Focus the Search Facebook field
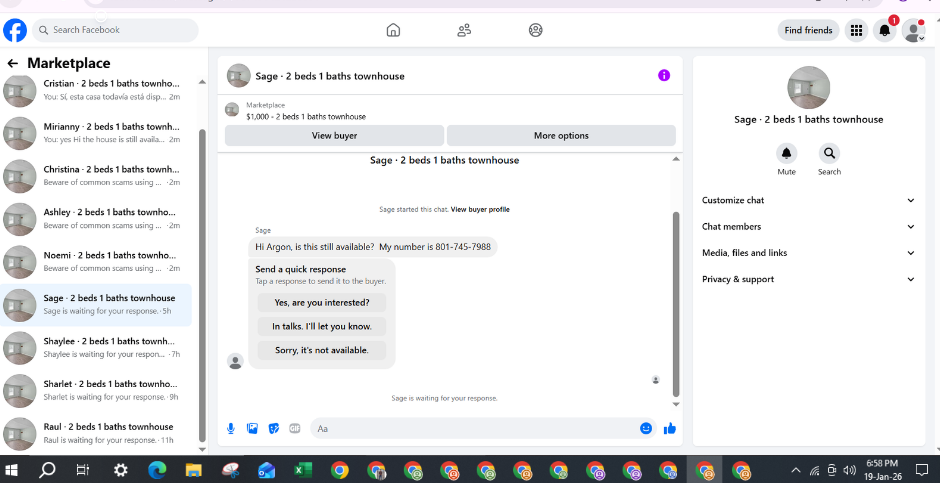This screenshot has height=483, width=940. [x=115, y=30]
